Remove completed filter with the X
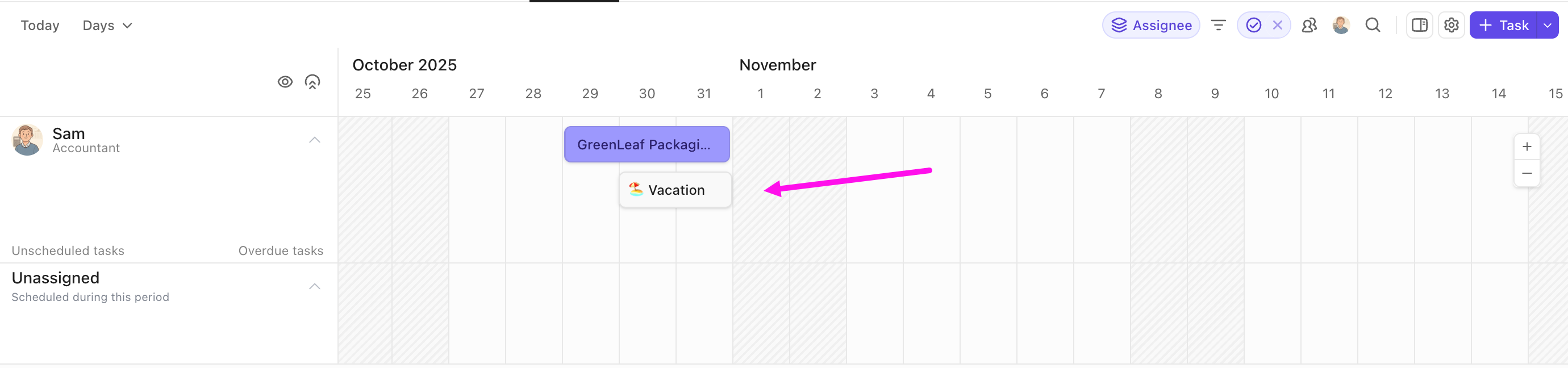 click(1278, 25)
